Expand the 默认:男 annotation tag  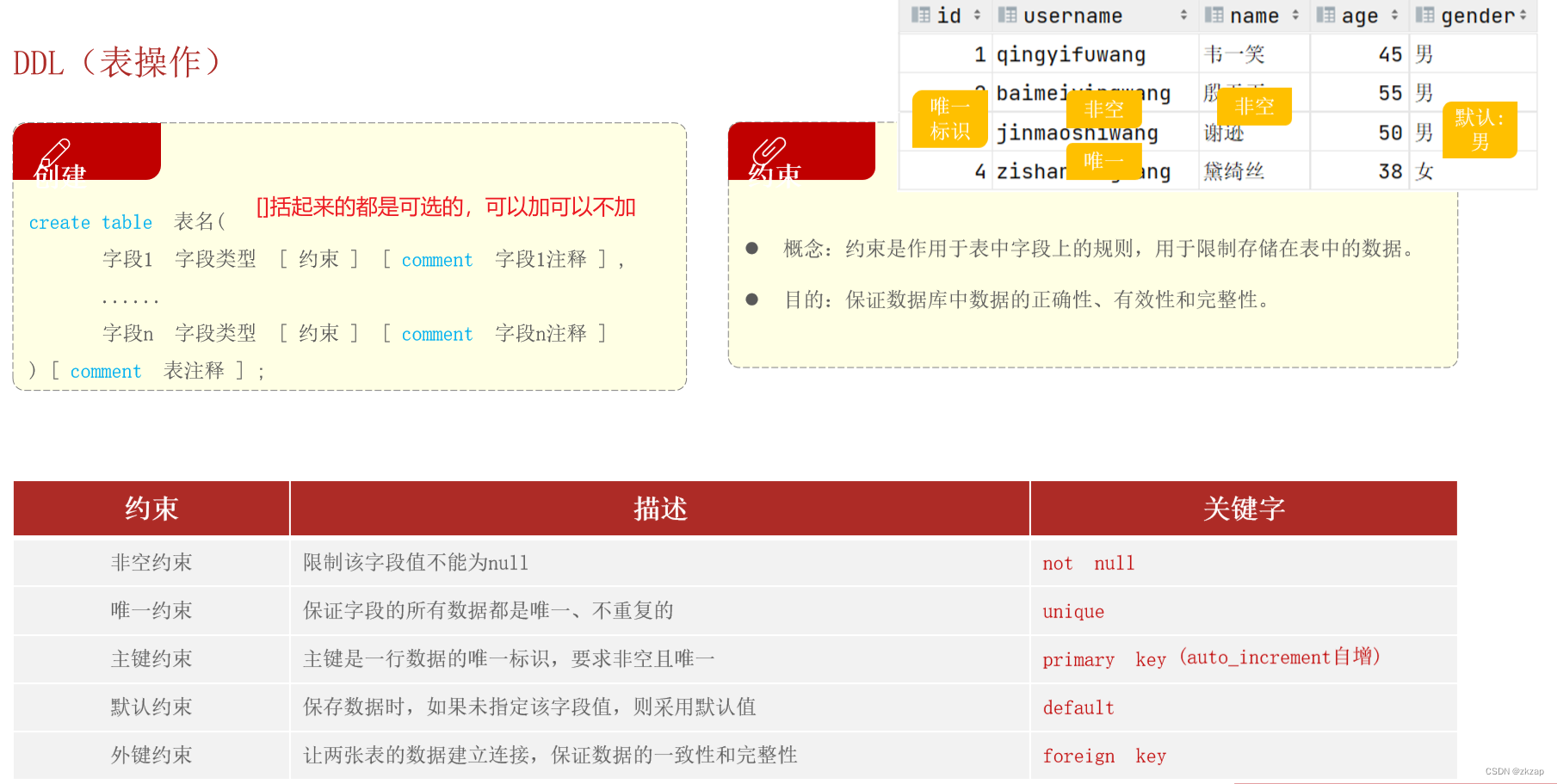point(1481,129)
